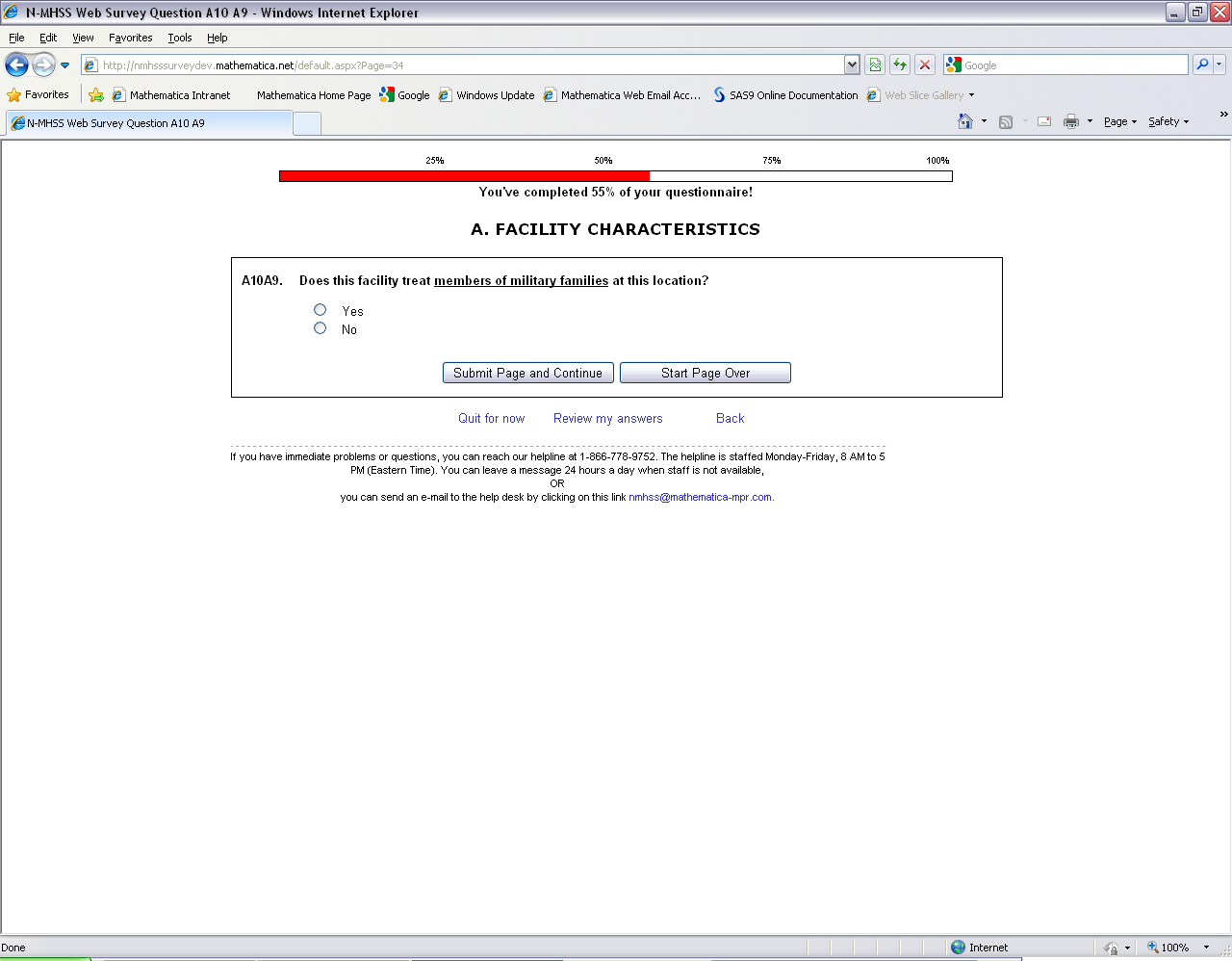
Task: Click the Refresh page icon
Action: (900, 65)
